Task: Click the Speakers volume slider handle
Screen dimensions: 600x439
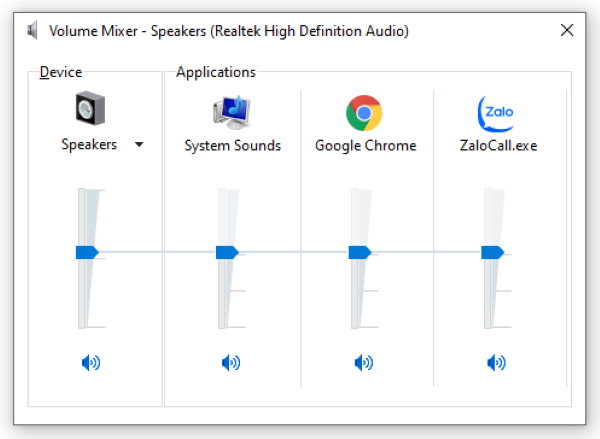Action: click(87, 253)
